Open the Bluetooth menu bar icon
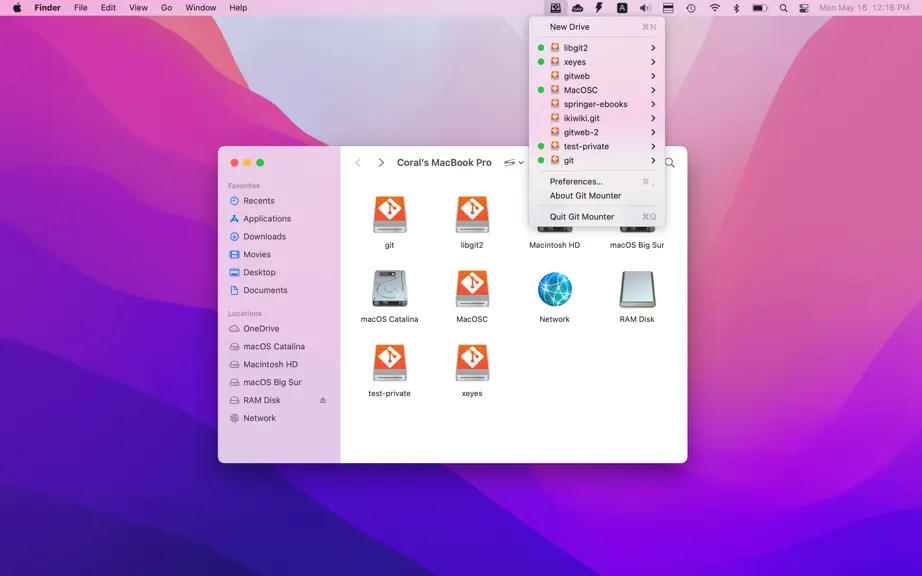Image resolution: width=922 pixels, height=576 pixels. pyautogui.click(x=736, y=8)
